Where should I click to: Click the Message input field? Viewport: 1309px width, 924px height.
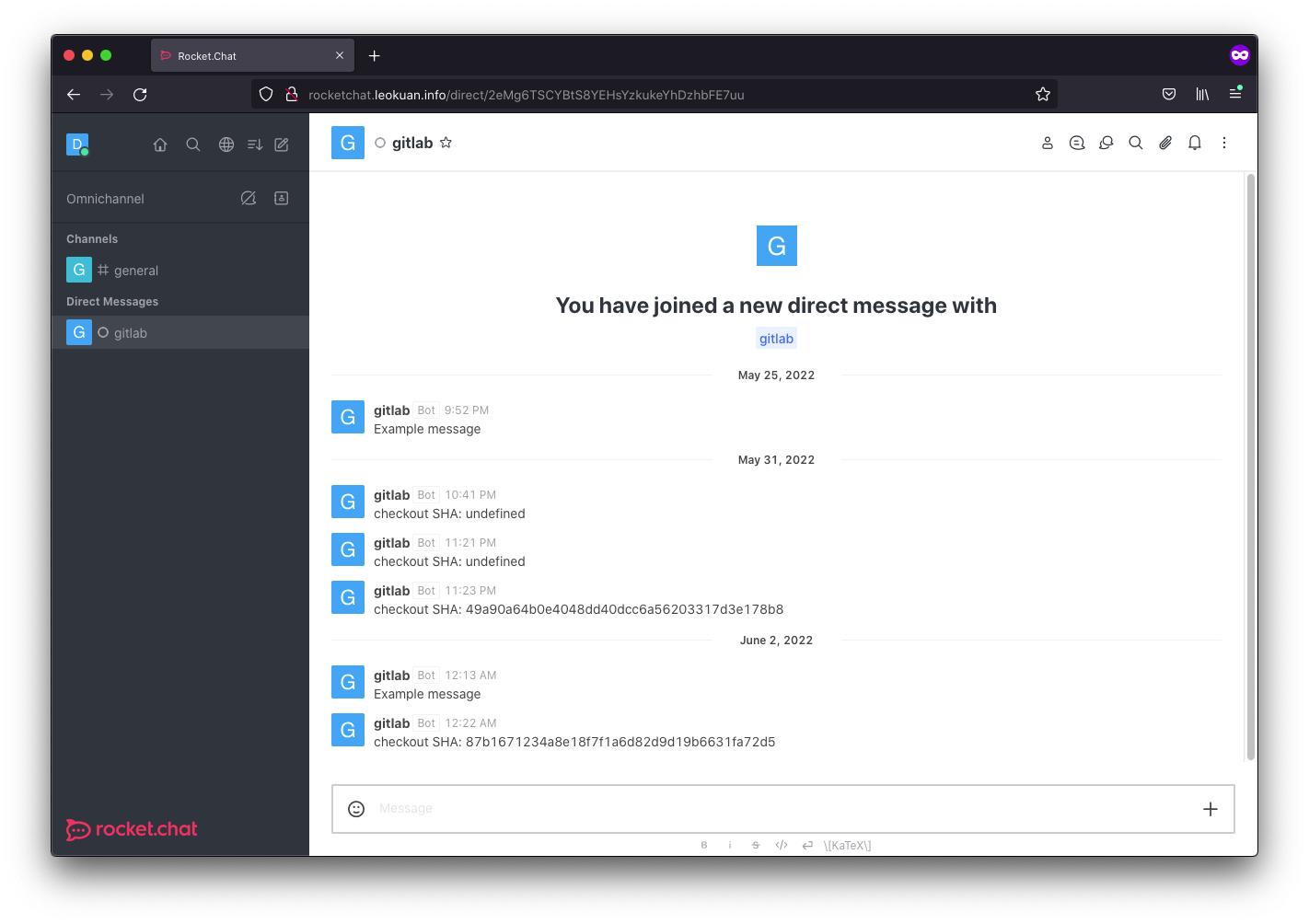(773, 809)
